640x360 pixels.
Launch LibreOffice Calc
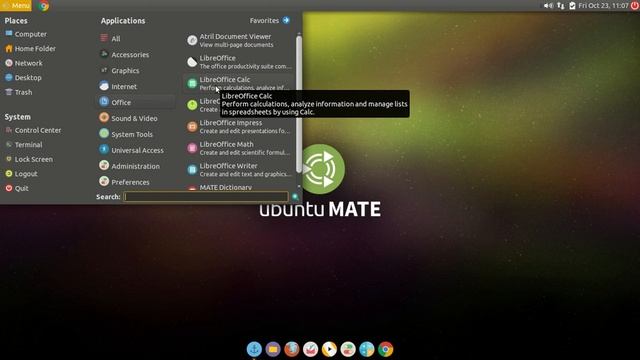[239, 83]
